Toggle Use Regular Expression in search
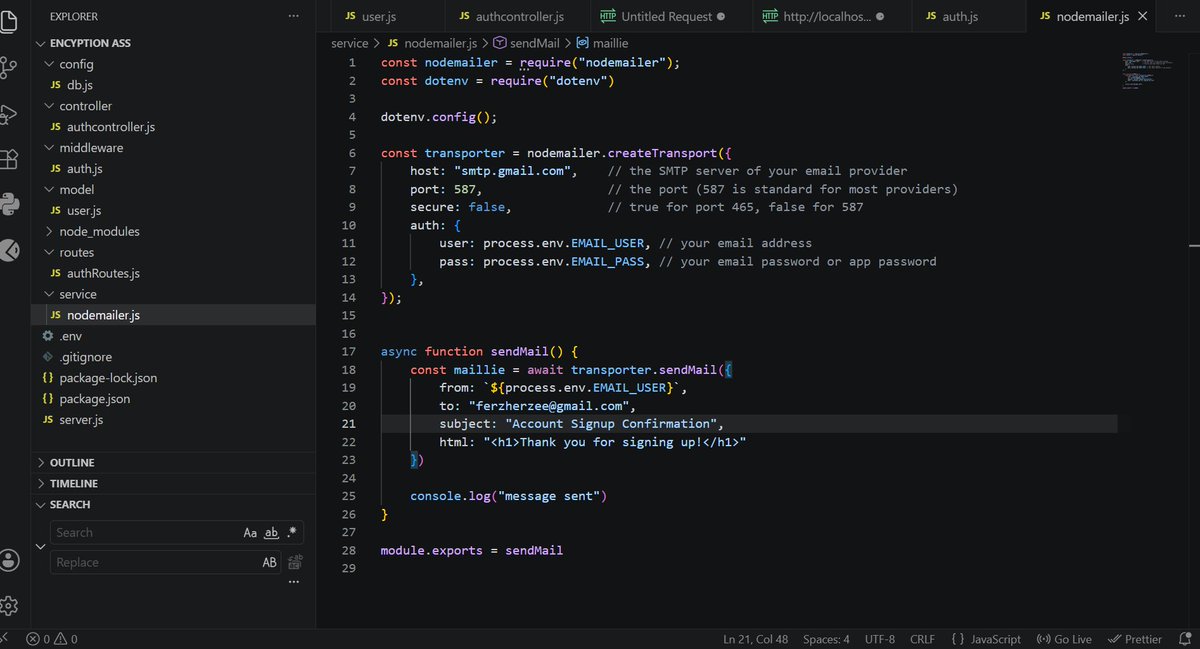Image resolution: width=1200 pixels, height=649 pixels. [x=291, y=533]
